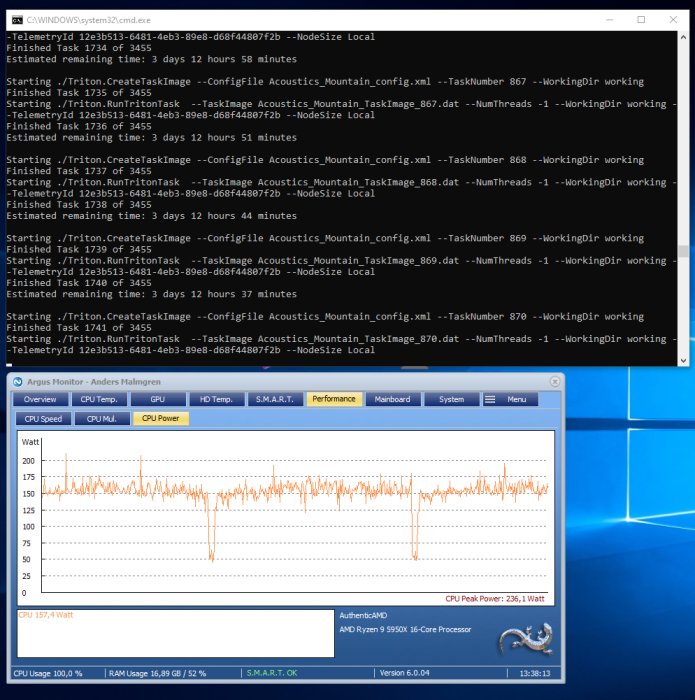Viewport: 695px width, 700px height.
Task: Click the CPU Peak Power 236,1 Watt label
Action: (495, 599)
